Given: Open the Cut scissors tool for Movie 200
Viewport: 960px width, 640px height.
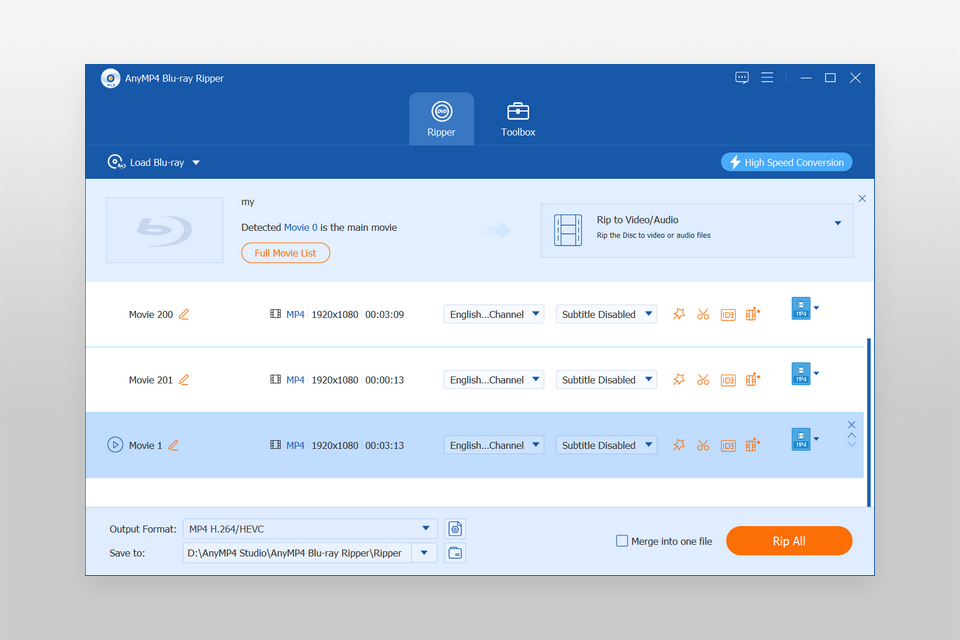Looking at the screenshot, I should [x=703, y=314].
